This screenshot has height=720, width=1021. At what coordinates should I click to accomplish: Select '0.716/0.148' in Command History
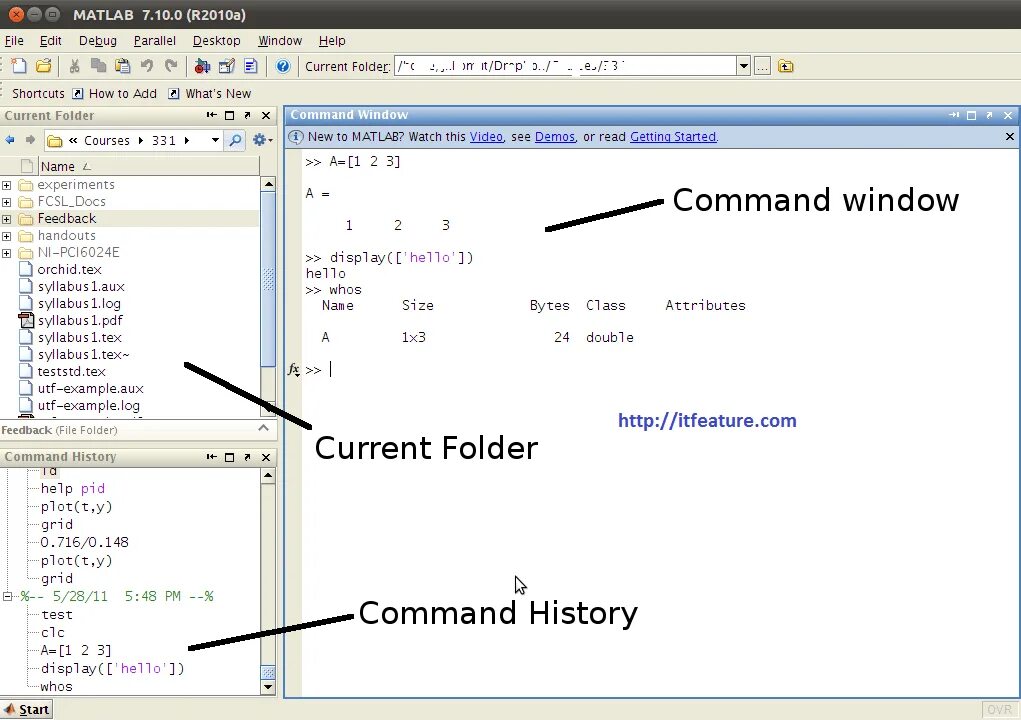[x=85, y=542]
